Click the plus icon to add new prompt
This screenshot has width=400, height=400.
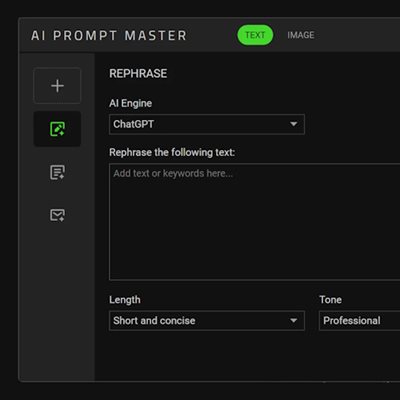click(x=57, y=86)
